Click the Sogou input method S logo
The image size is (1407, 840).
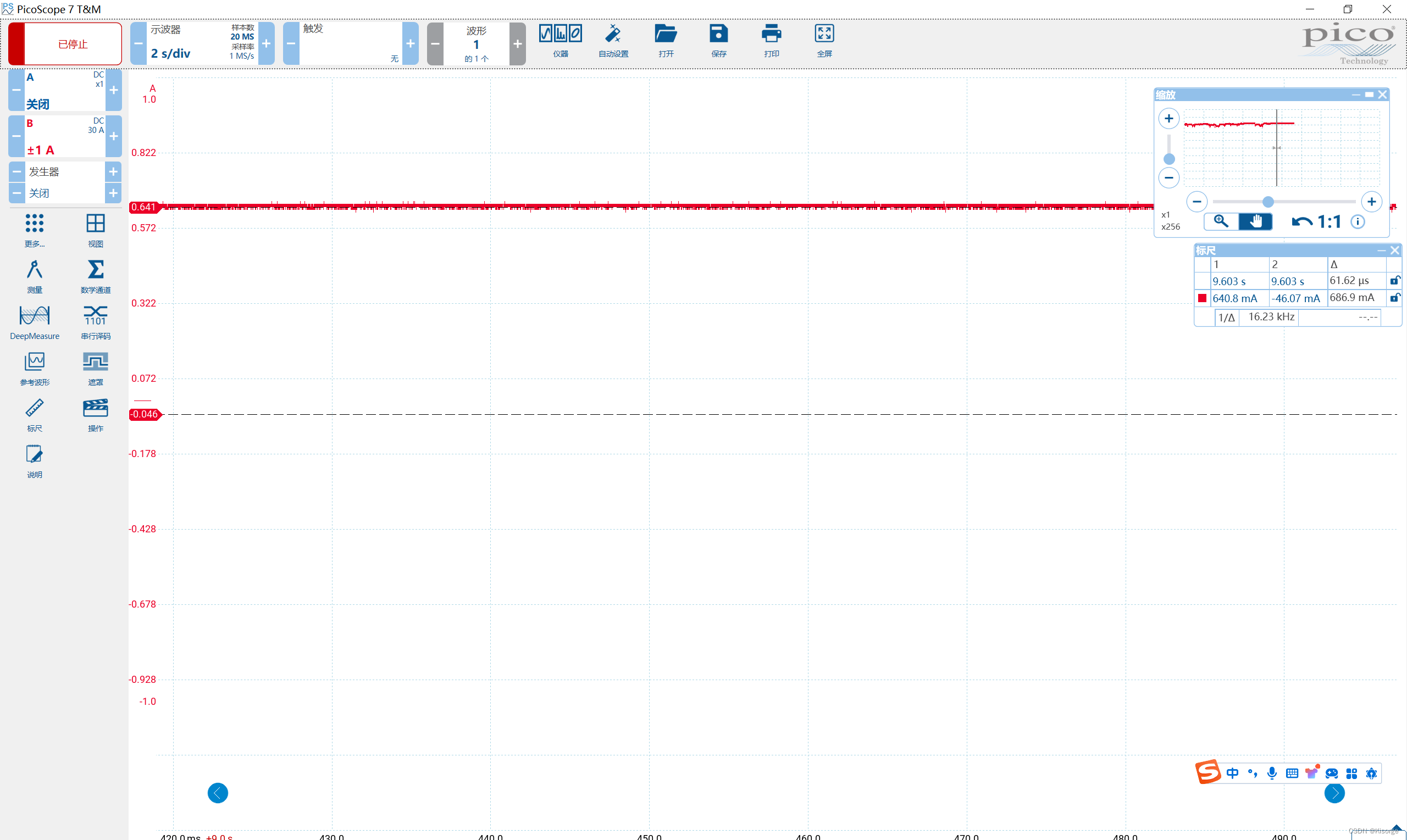(x=1207, y=772)
